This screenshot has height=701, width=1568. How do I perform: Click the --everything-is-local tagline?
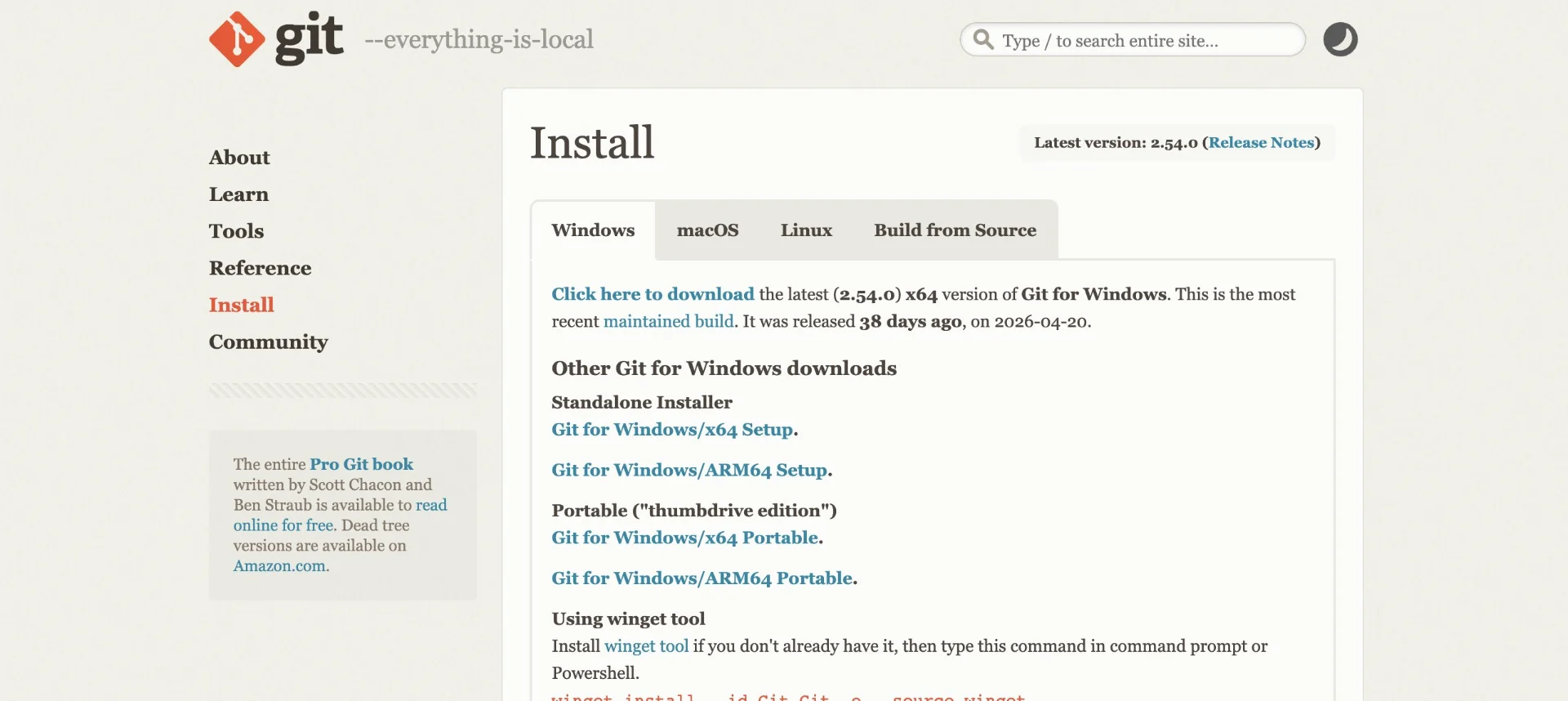click(x=479, y=39)
